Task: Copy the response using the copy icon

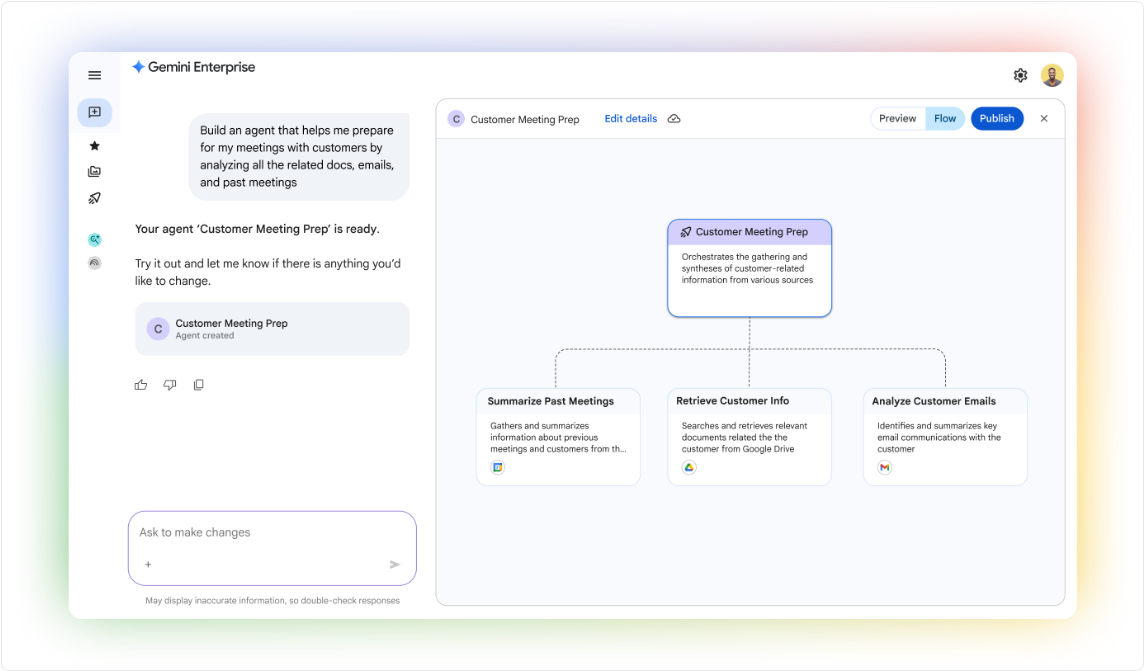Action: click(x=198, y=385)
